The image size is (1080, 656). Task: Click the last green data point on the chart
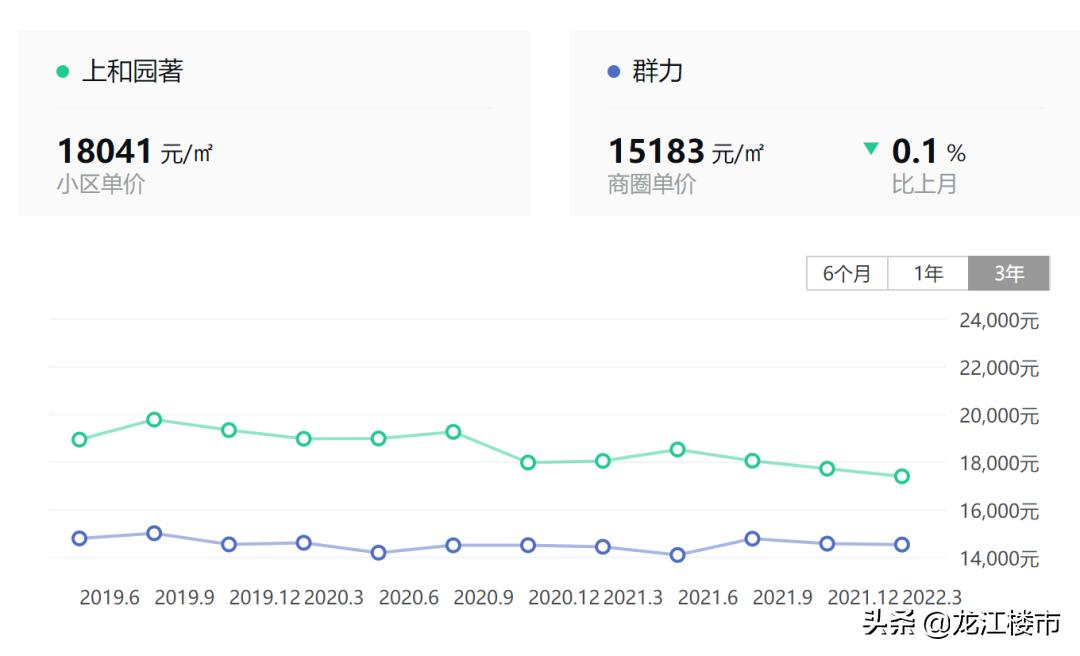coord(902,476)
